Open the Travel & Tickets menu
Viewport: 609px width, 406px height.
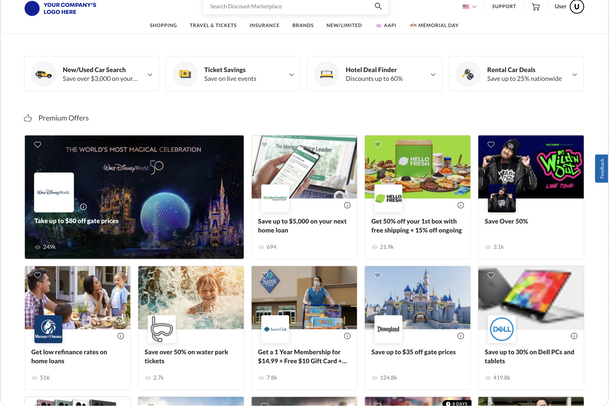[213, 25]
